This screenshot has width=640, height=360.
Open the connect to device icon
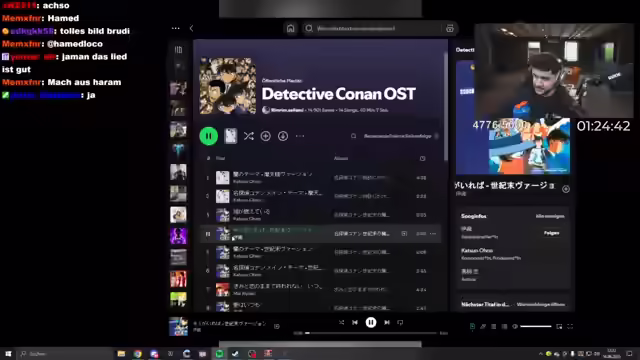pos(504,326)
